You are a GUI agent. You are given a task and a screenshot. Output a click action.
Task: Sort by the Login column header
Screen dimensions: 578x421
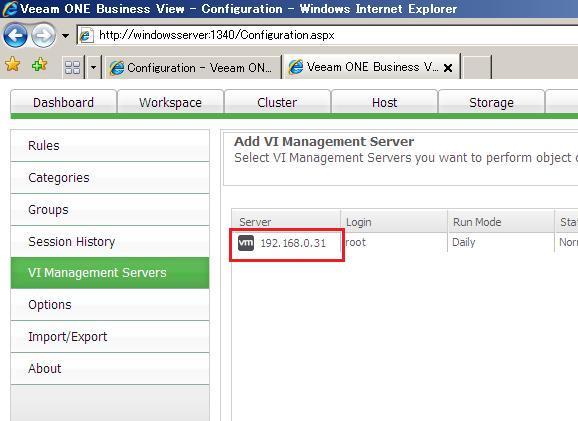pos(394,222)
